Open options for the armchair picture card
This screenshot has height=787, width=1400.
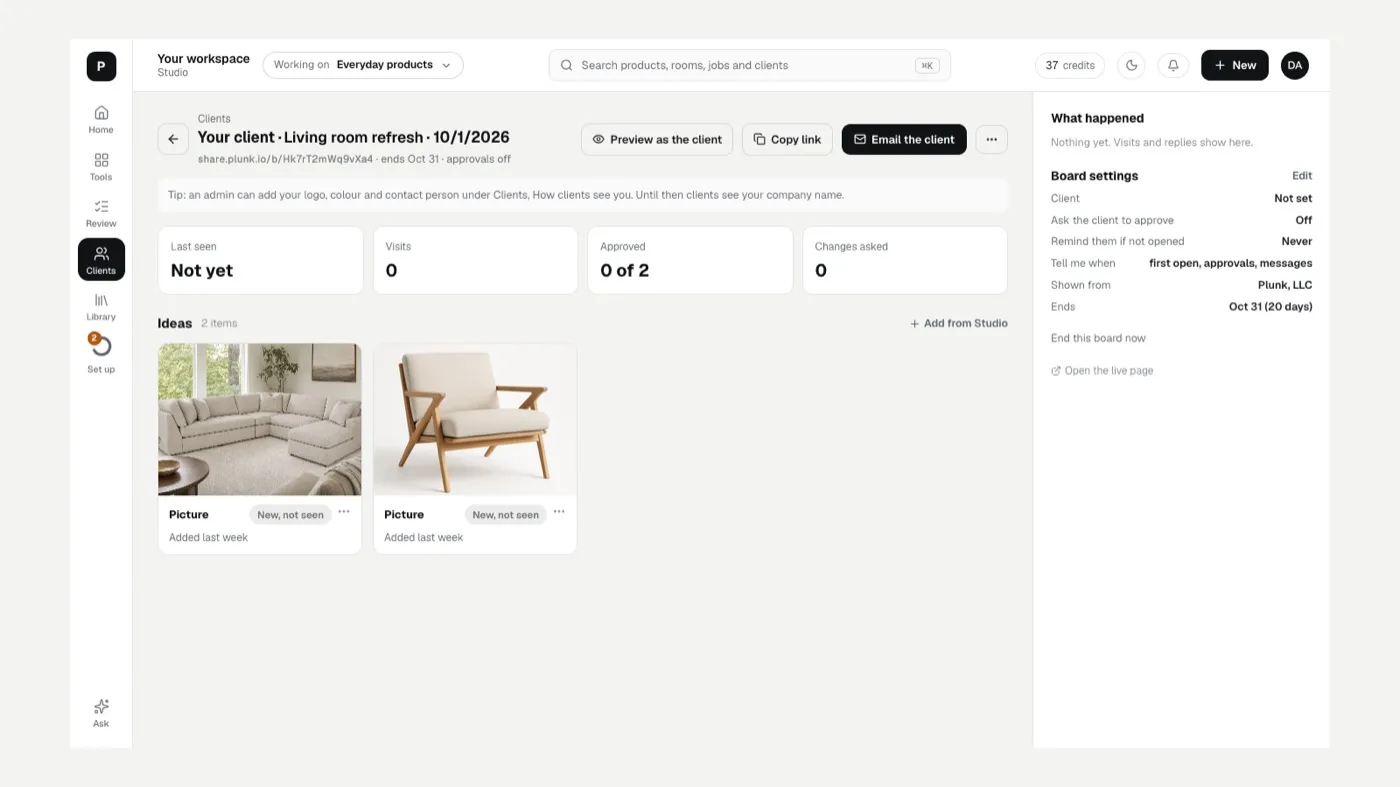559,512
